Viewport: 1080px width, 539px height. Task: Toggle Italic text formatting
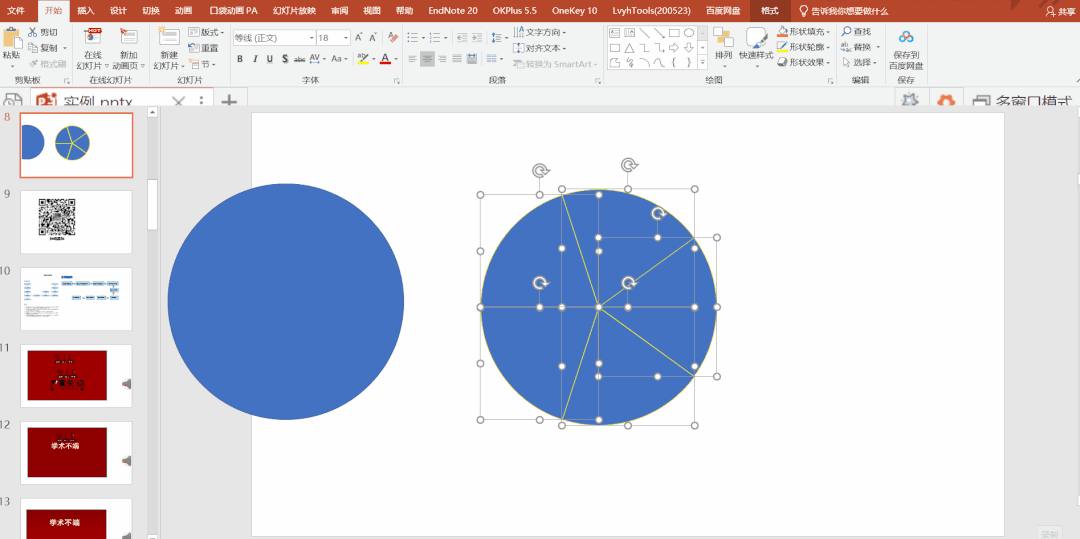pos(255,59)
